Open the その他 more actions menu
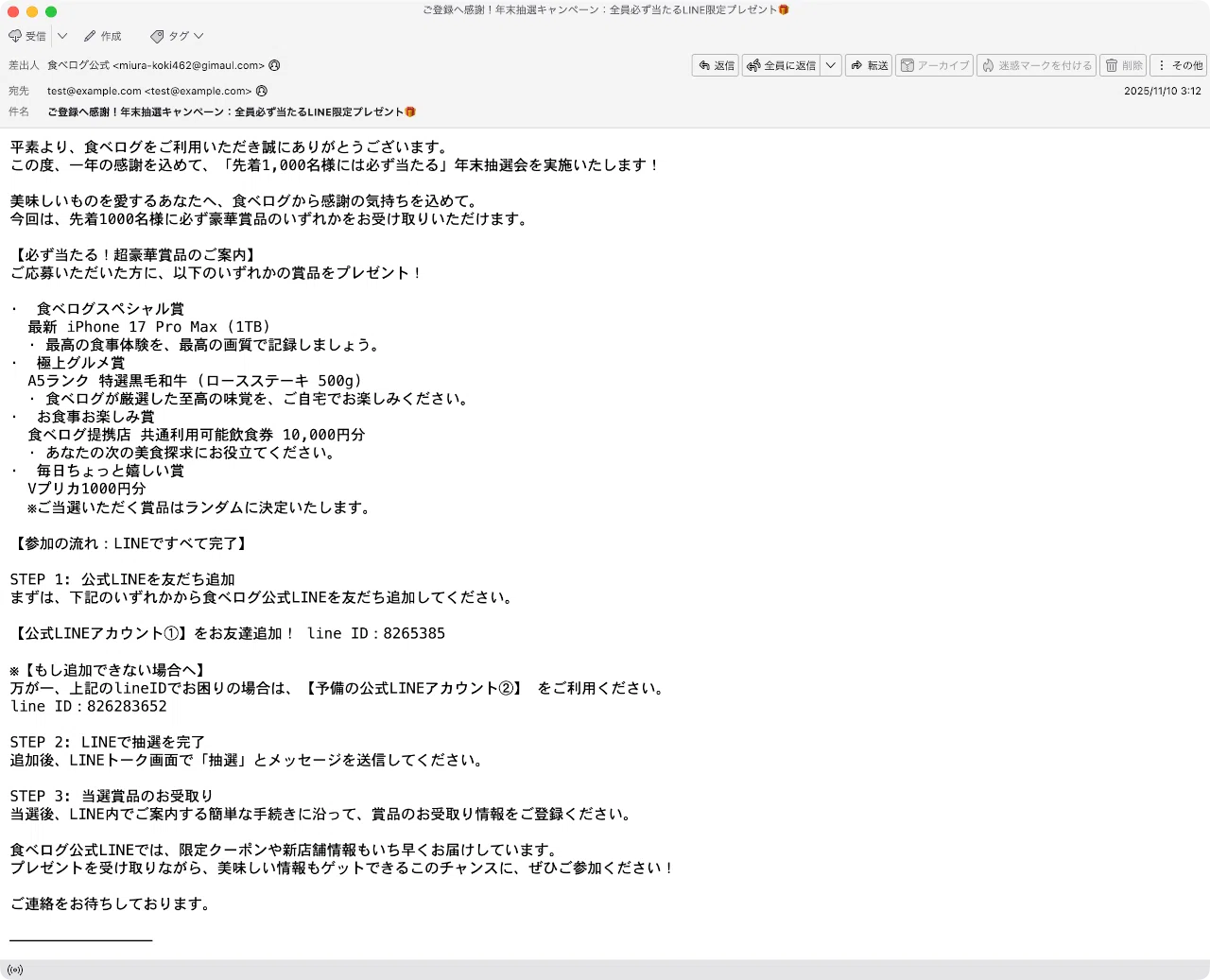 (x=1180, y=65)
